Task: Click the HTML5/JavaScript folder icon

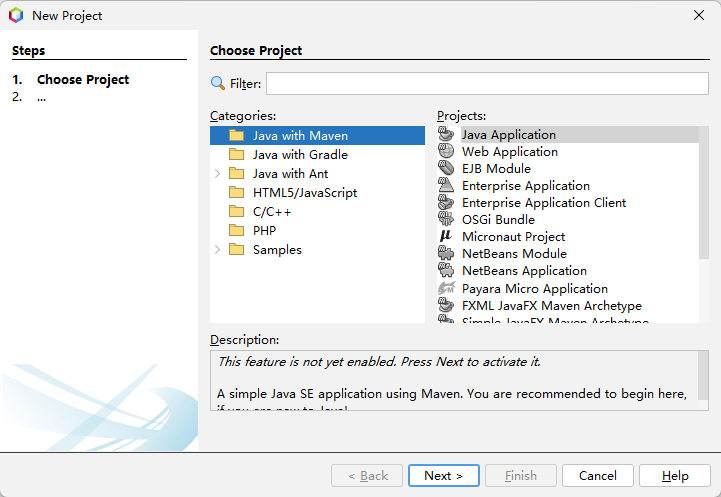Action: 237,192
